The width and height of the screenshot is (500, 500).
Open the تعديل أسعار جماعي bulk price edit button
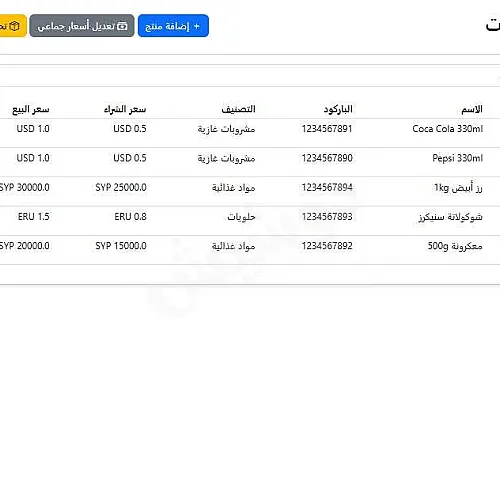click(x=82, y=26)
